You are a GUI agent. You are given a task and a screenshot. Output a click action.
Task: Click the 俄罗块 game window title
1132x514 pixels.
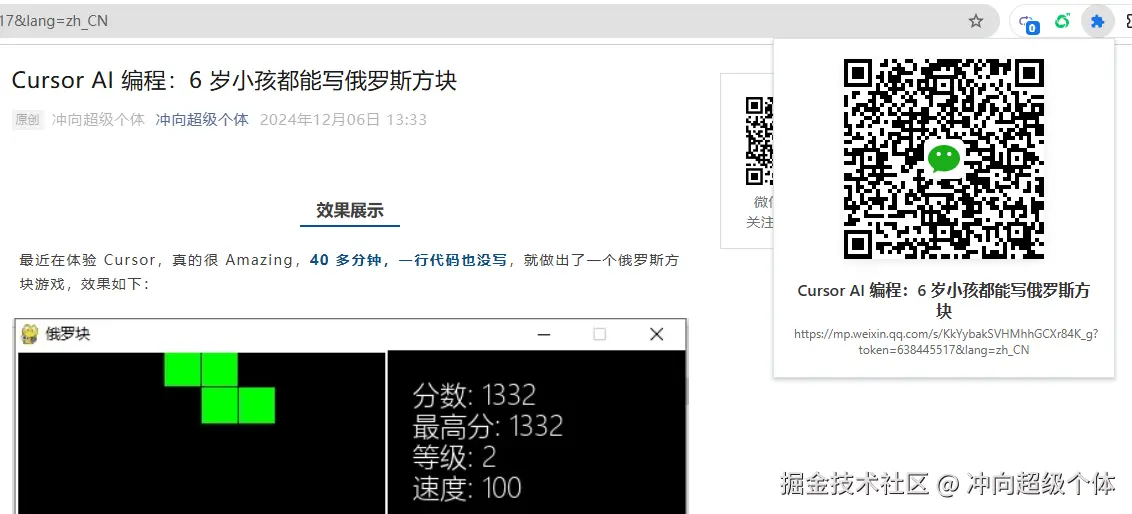coord(68,334)
